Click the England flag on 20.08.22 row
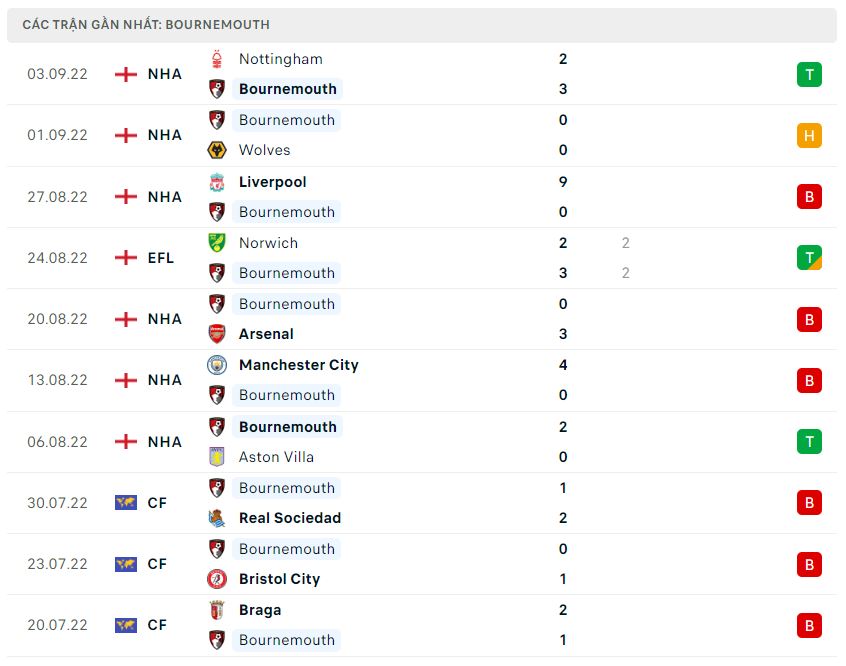The height and width of the screenshot is (666, 846). tap(126, 319)
